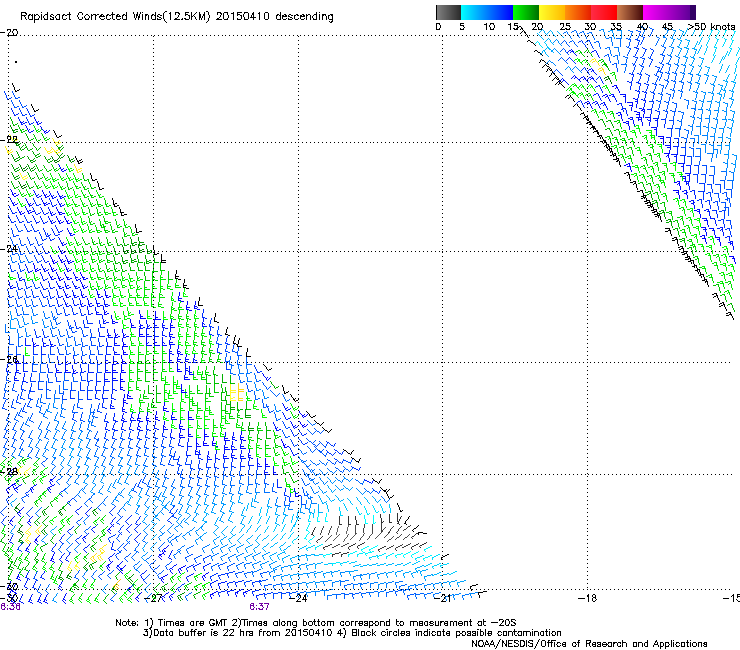The image size is (740, 650).
Task: Click the '-28' latitude axis label
Action: pyautogui.click(x=9, y=471)
